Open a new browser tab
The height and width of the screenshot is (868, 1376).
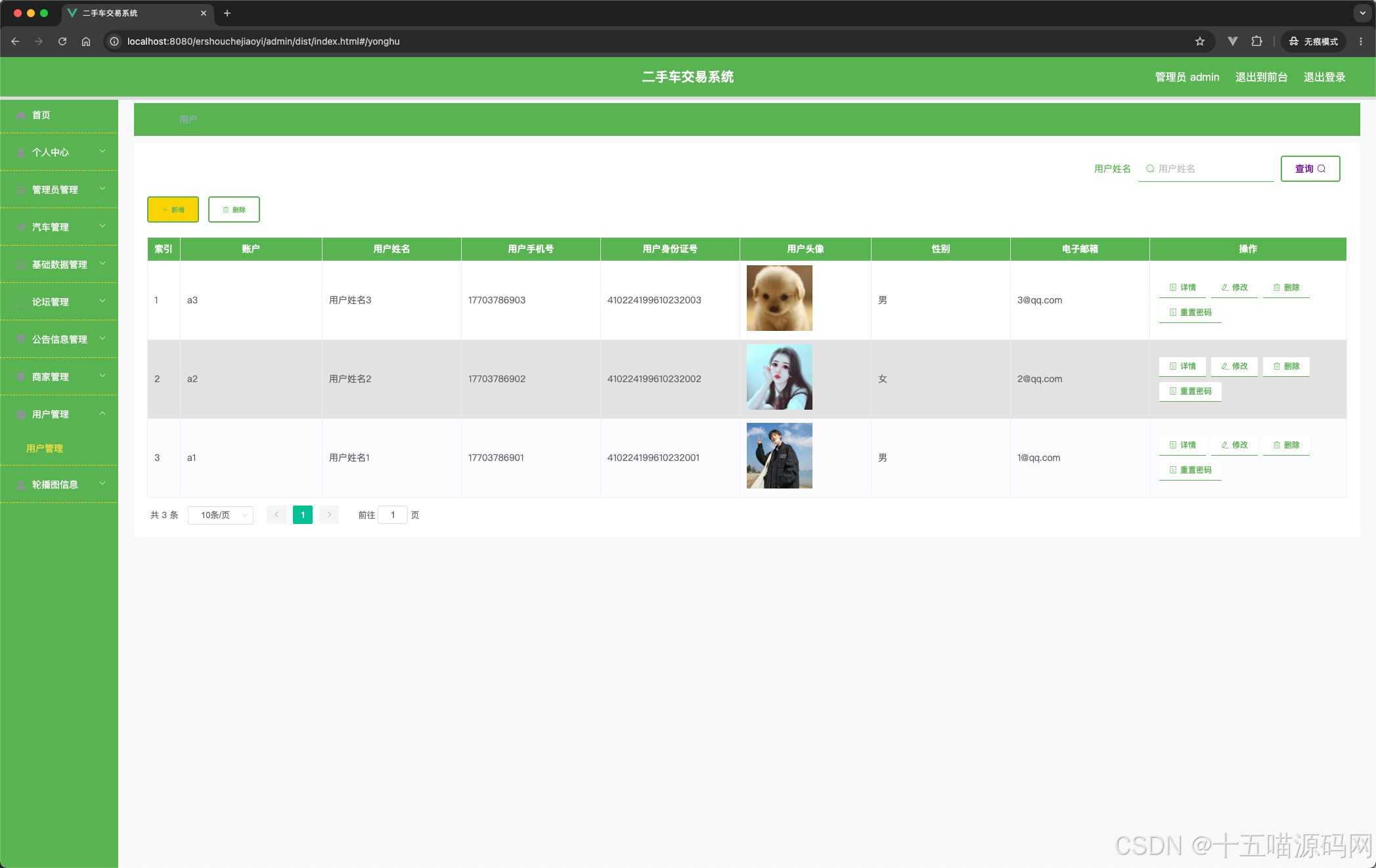[x=227, y=13]
